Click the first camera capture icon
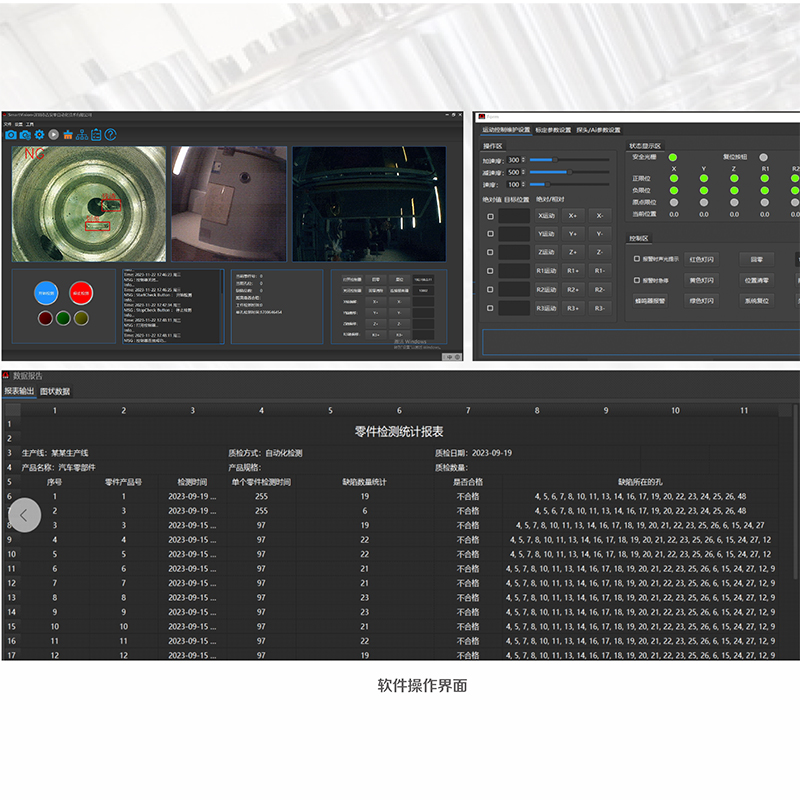Viewport: 800px width, 800px height. pyautogui.click(x=11, y=134)
